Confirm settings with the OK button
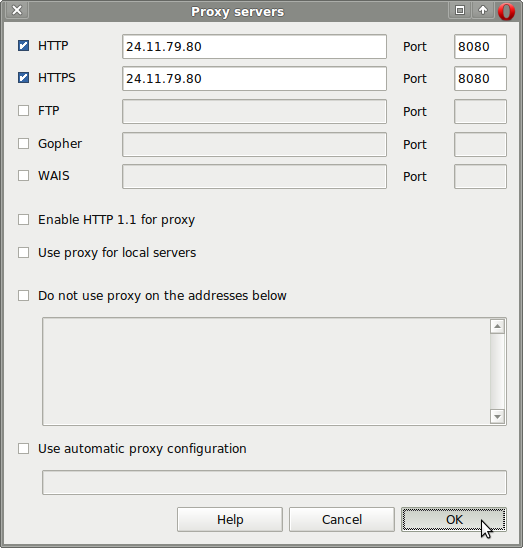 (x=454, y=520)
